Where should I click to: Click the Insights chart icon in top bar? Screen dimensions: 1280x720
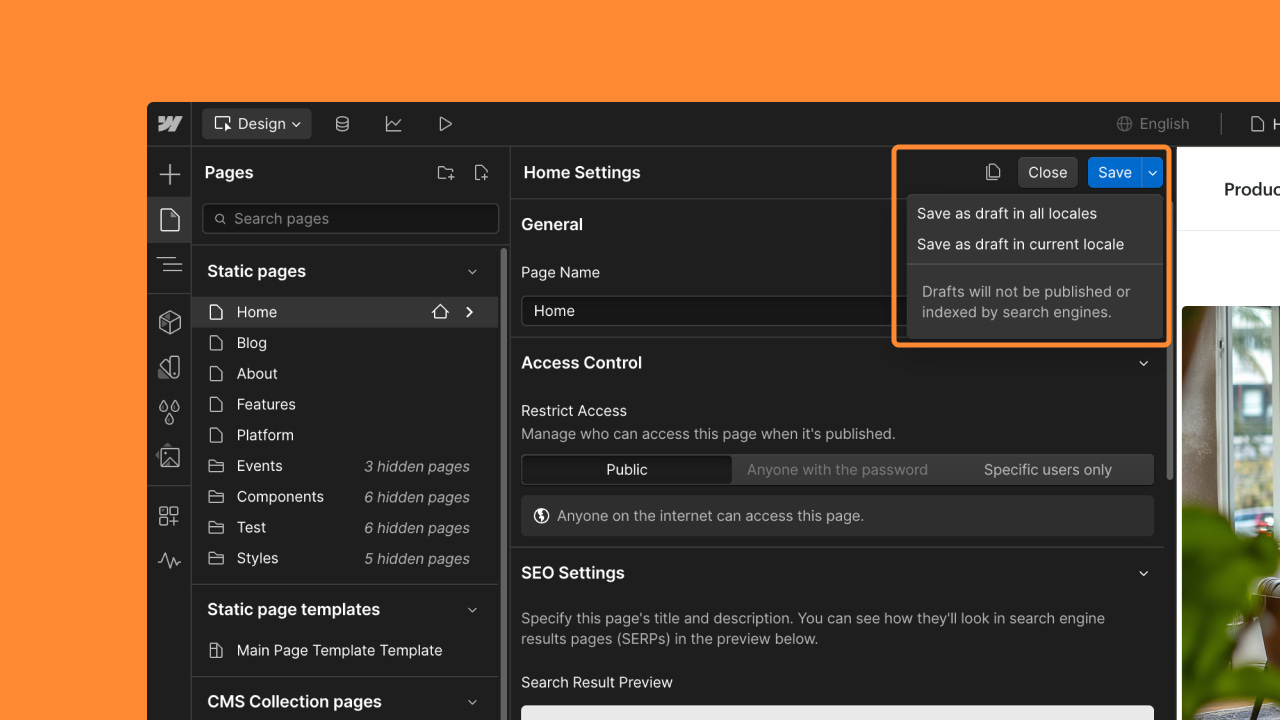(x=394, y=124)
